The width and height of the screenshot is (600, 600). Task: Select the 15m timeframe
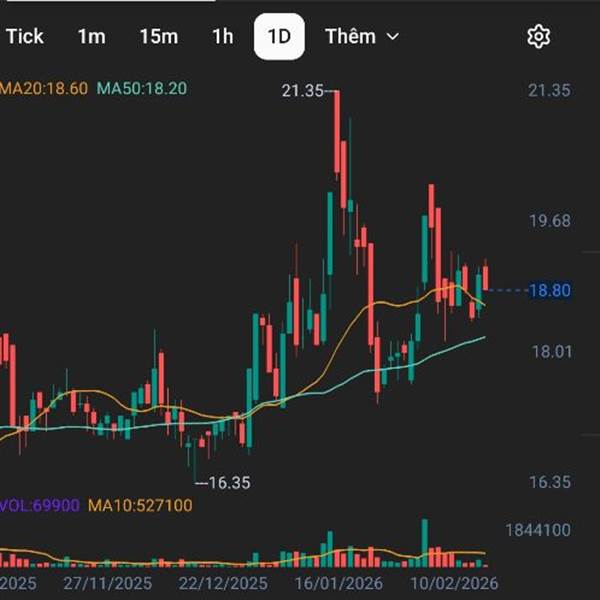(159, 37)
